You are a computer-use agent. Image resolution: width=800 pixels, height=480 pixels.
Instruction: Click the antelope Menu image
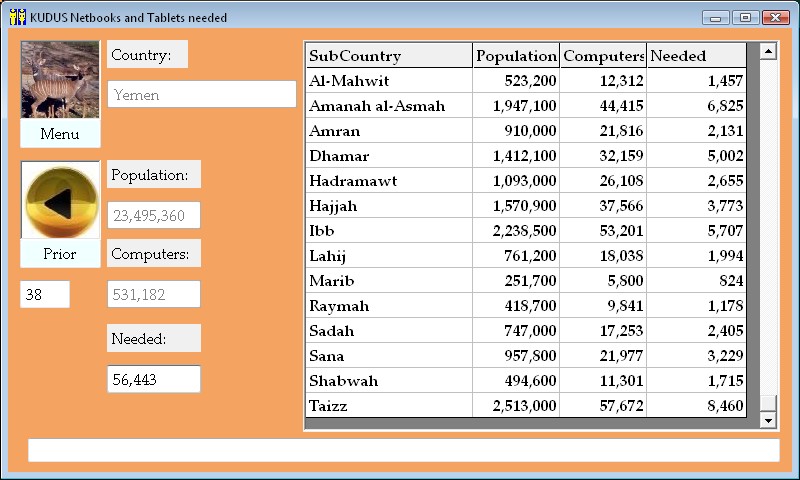[x=60, y=80]
